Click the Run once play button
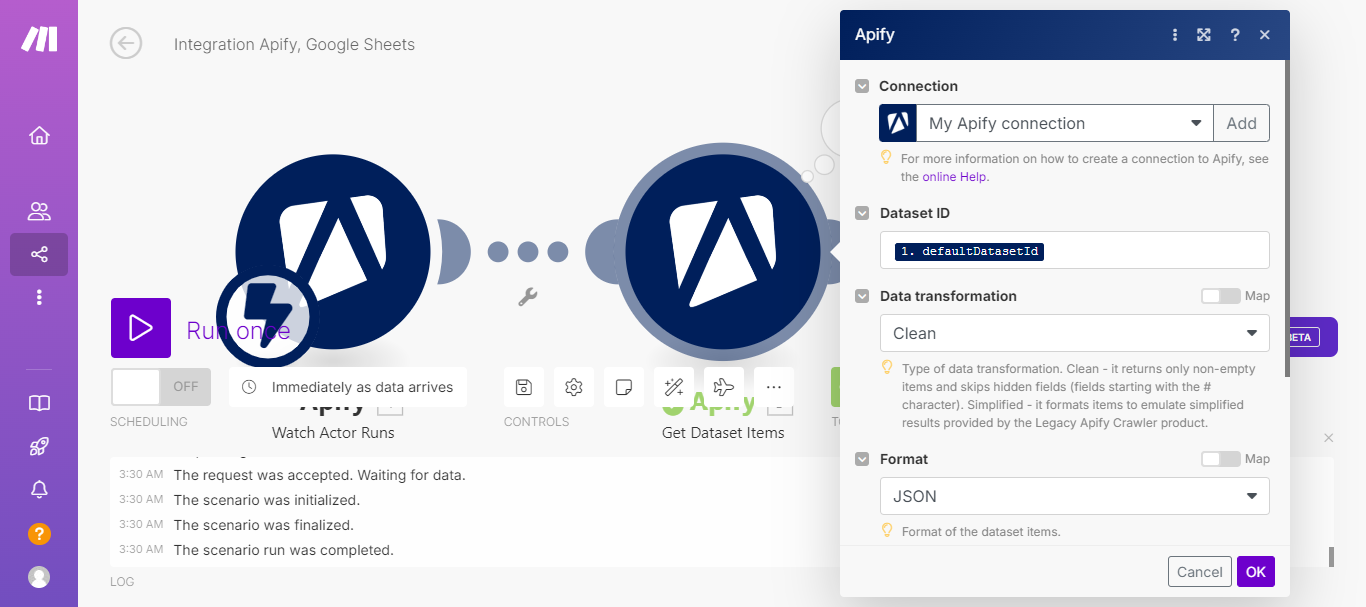The height and width of the screenshot is (607, 1366). tap(141, 328)
